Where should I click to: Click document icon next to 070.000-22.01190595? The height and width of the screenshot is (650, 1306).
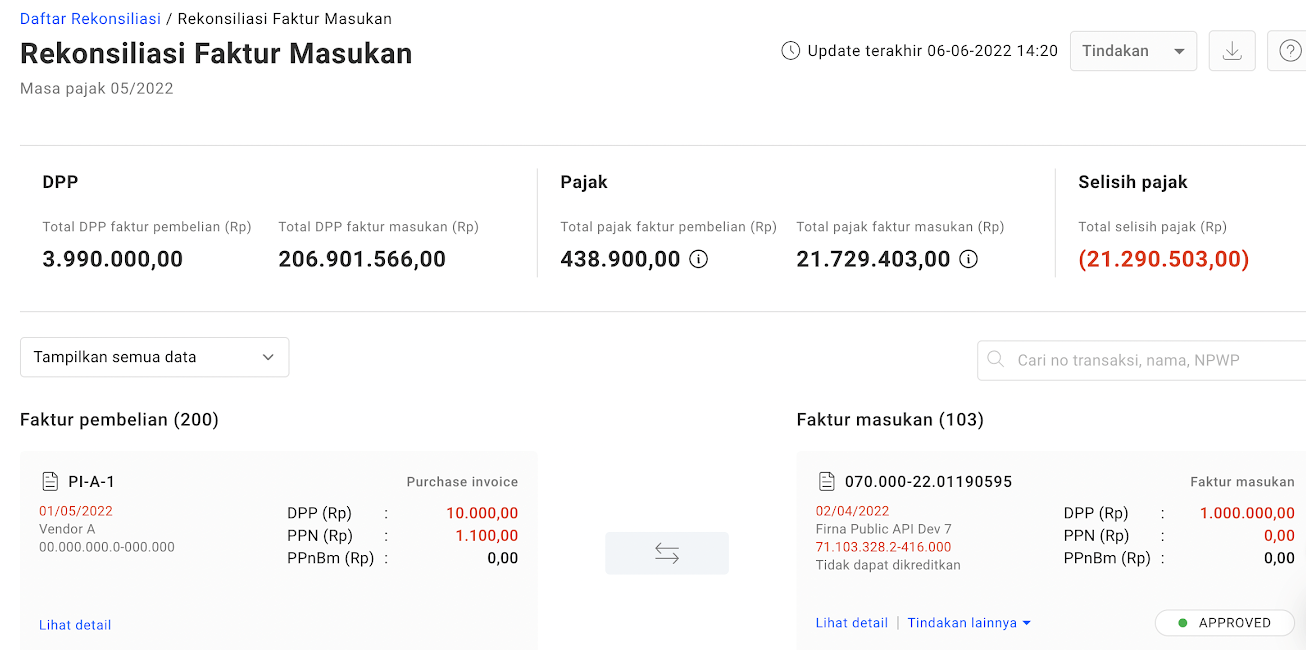pyautogui.click(x=827, y=482)
